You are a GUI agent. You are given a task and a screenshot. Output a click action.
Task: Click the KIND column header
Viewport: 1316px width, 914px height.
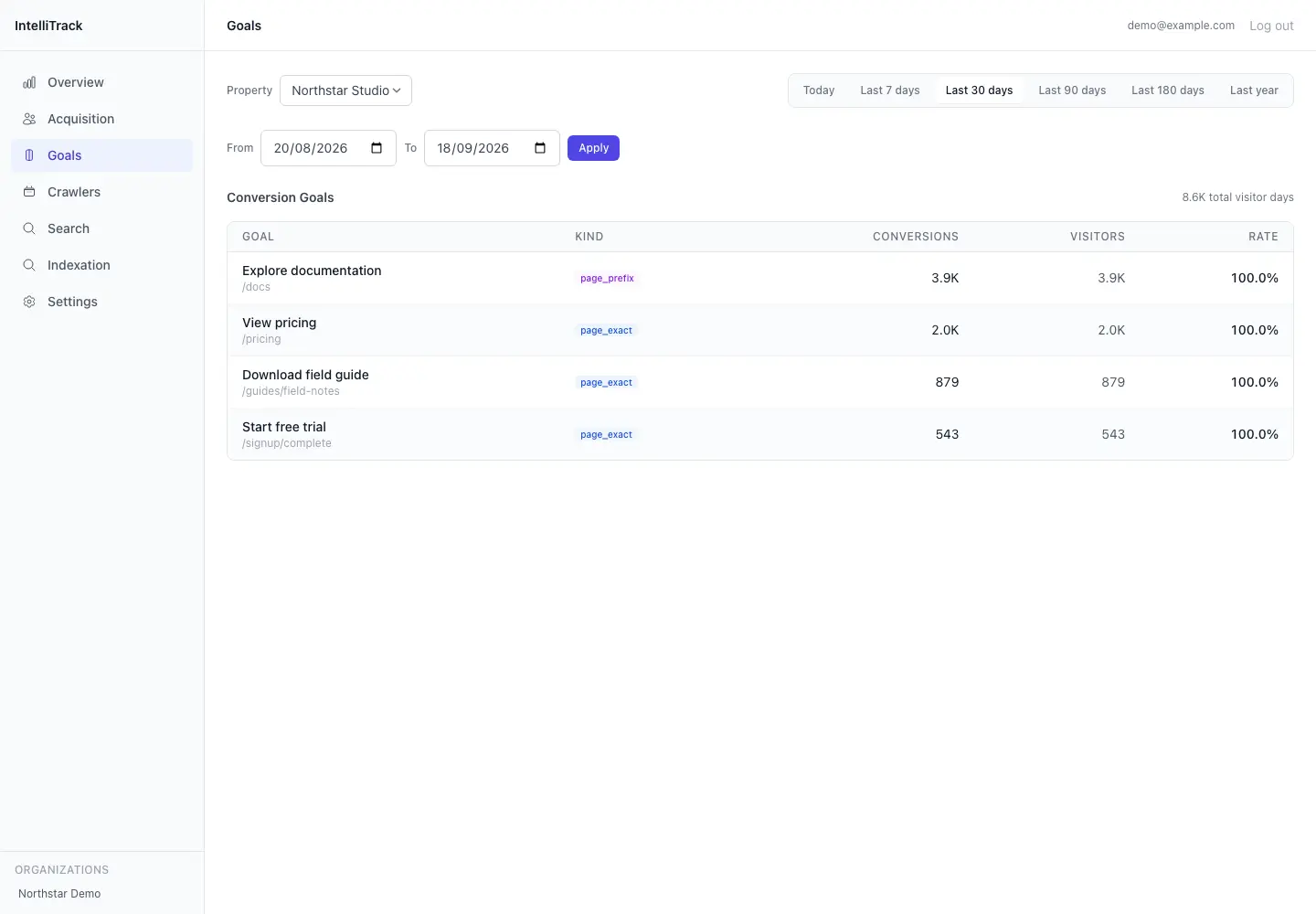(589, 237)
